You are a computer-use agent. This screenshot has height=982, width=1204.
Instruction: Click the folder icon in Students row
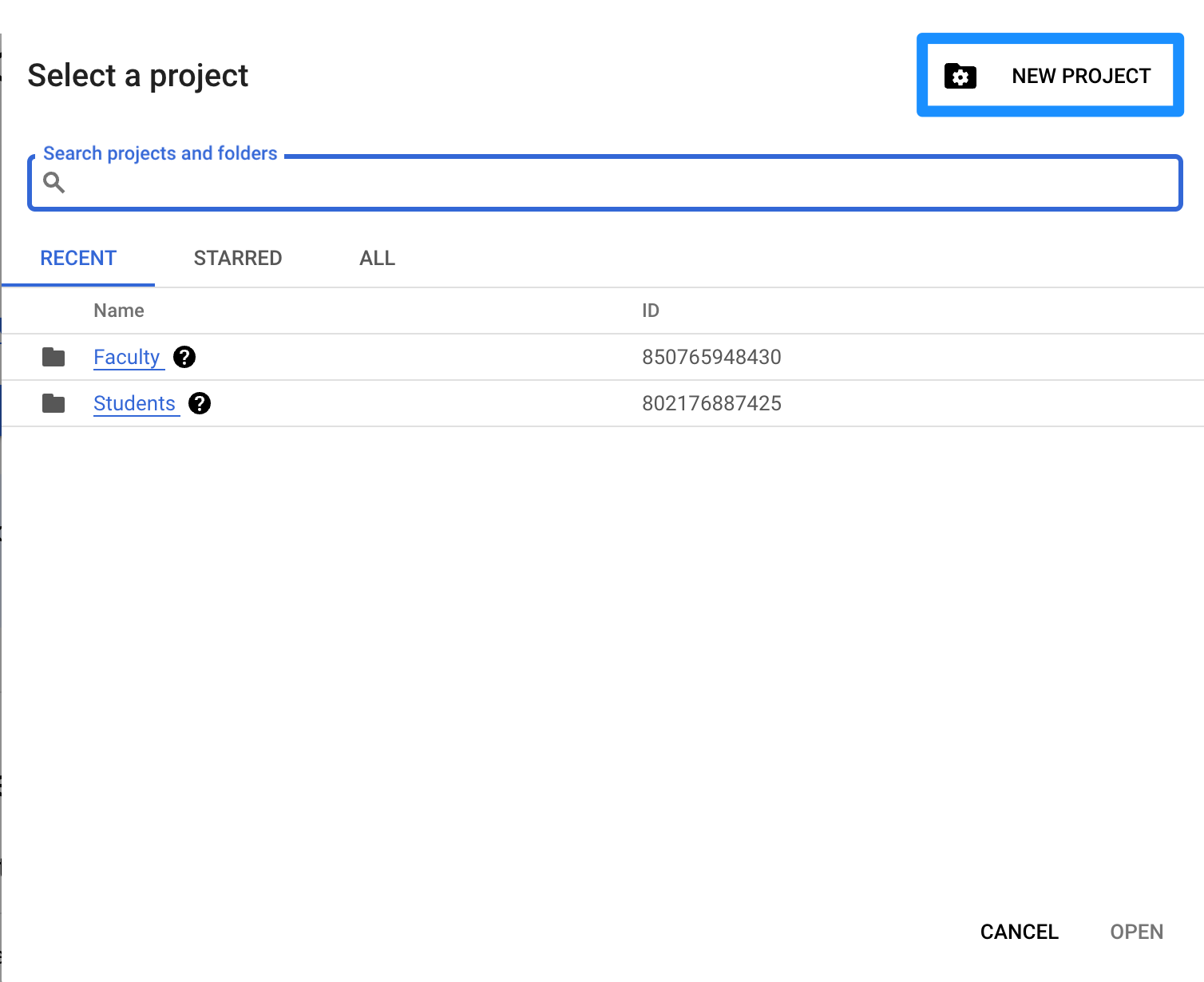[53, 403]
